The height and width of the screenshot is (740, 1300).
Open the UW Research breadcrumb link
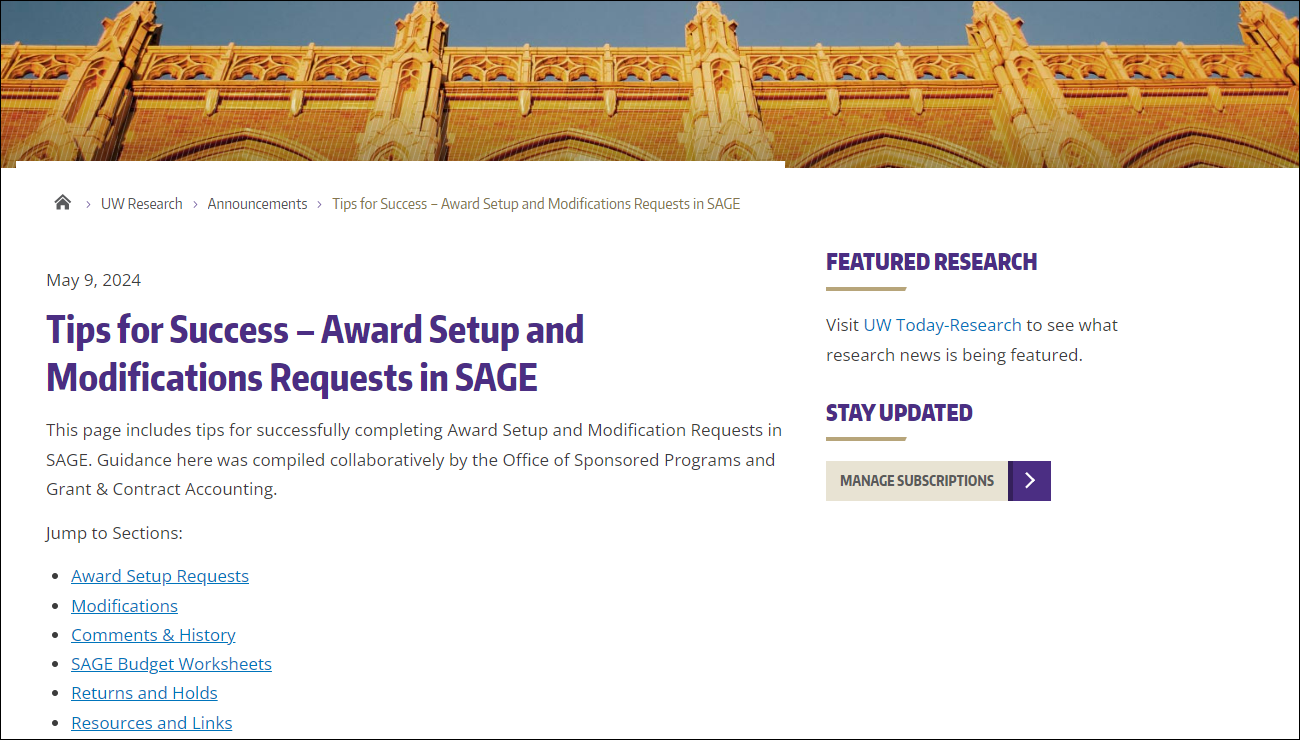click(142, 204)
